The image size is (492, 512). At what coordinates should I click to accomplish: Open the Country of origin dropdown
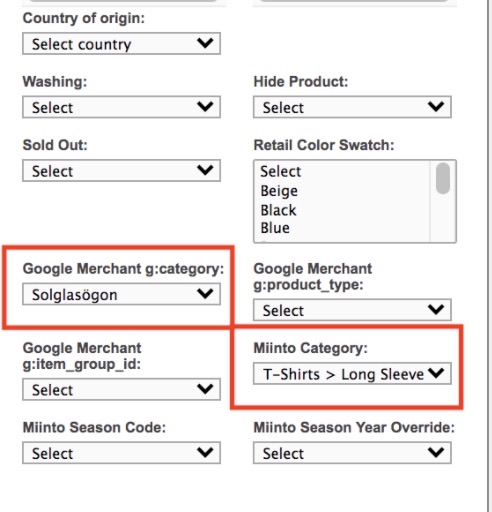point(121,43)
